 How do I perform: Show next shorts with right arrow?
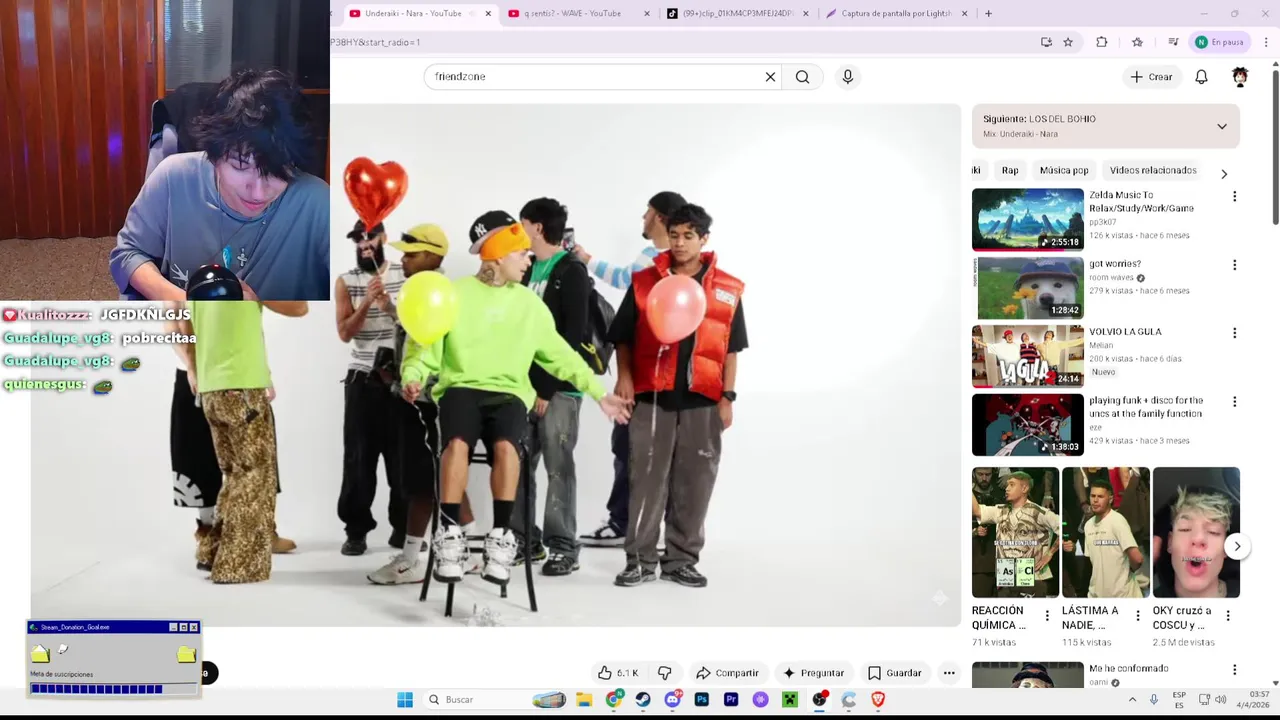[x=1237, y=546]
